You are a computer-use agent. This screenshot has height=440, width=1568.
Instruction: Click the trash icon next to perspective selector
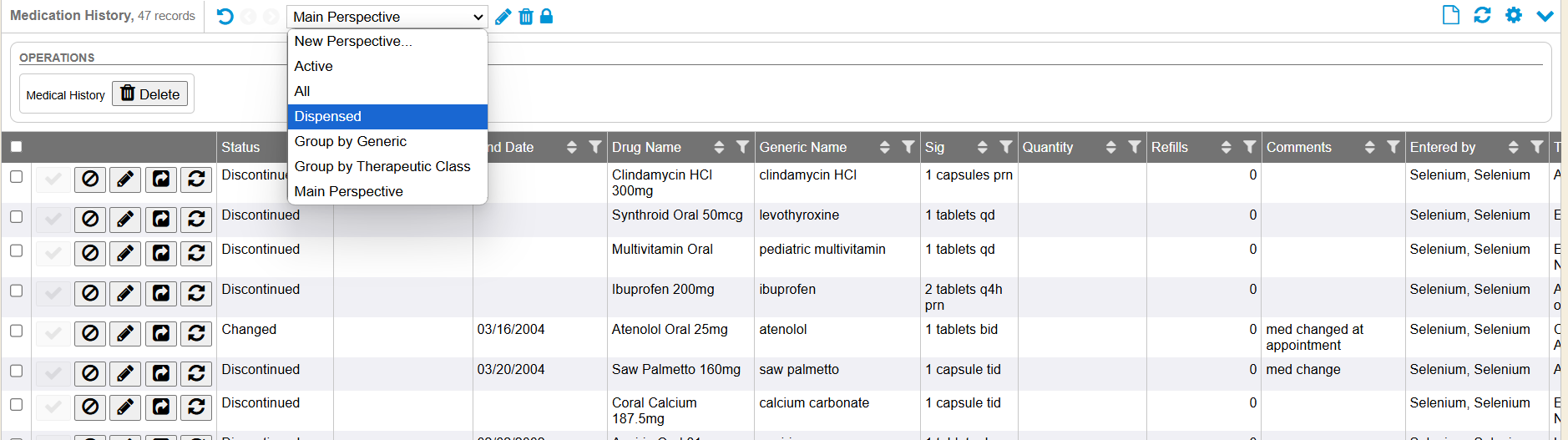[x=526, y=17]
